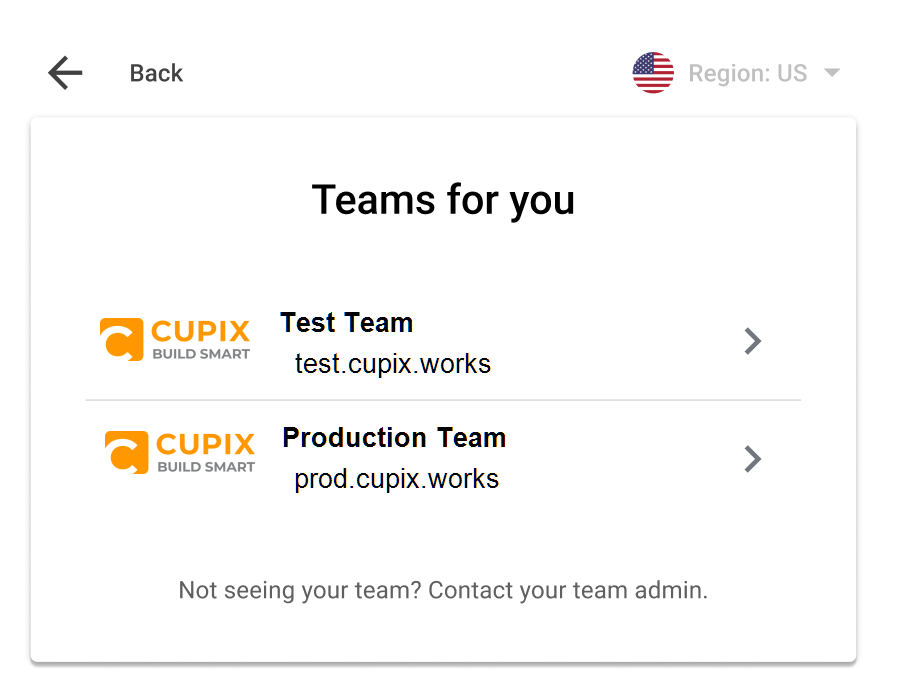900x698 pixels.
Task: Expand the region dropdown arrow
Action: point(832,73)
